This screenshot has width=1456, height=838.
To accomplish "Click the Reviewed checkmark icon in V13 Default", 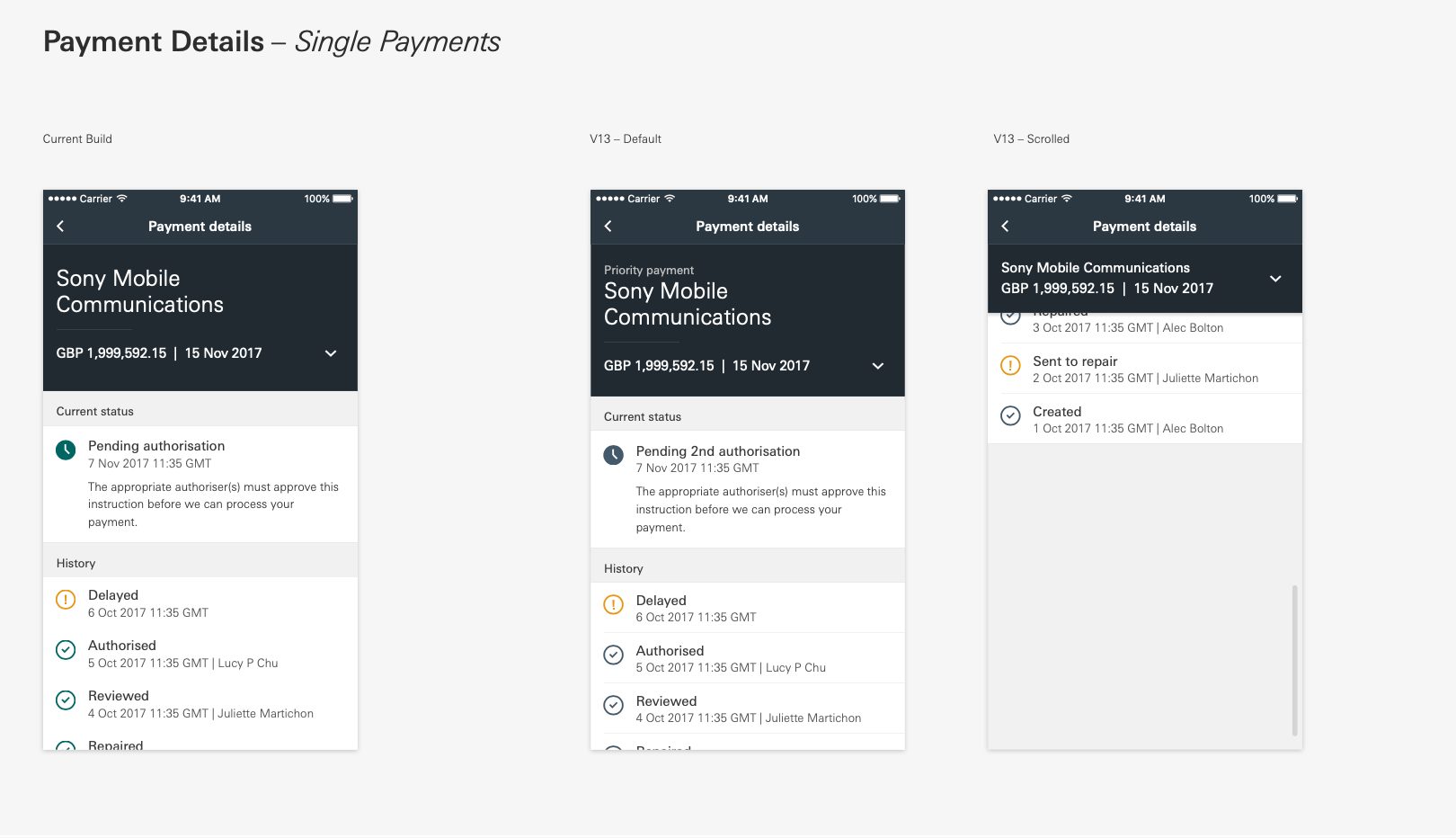I will (x=613, y=706).
